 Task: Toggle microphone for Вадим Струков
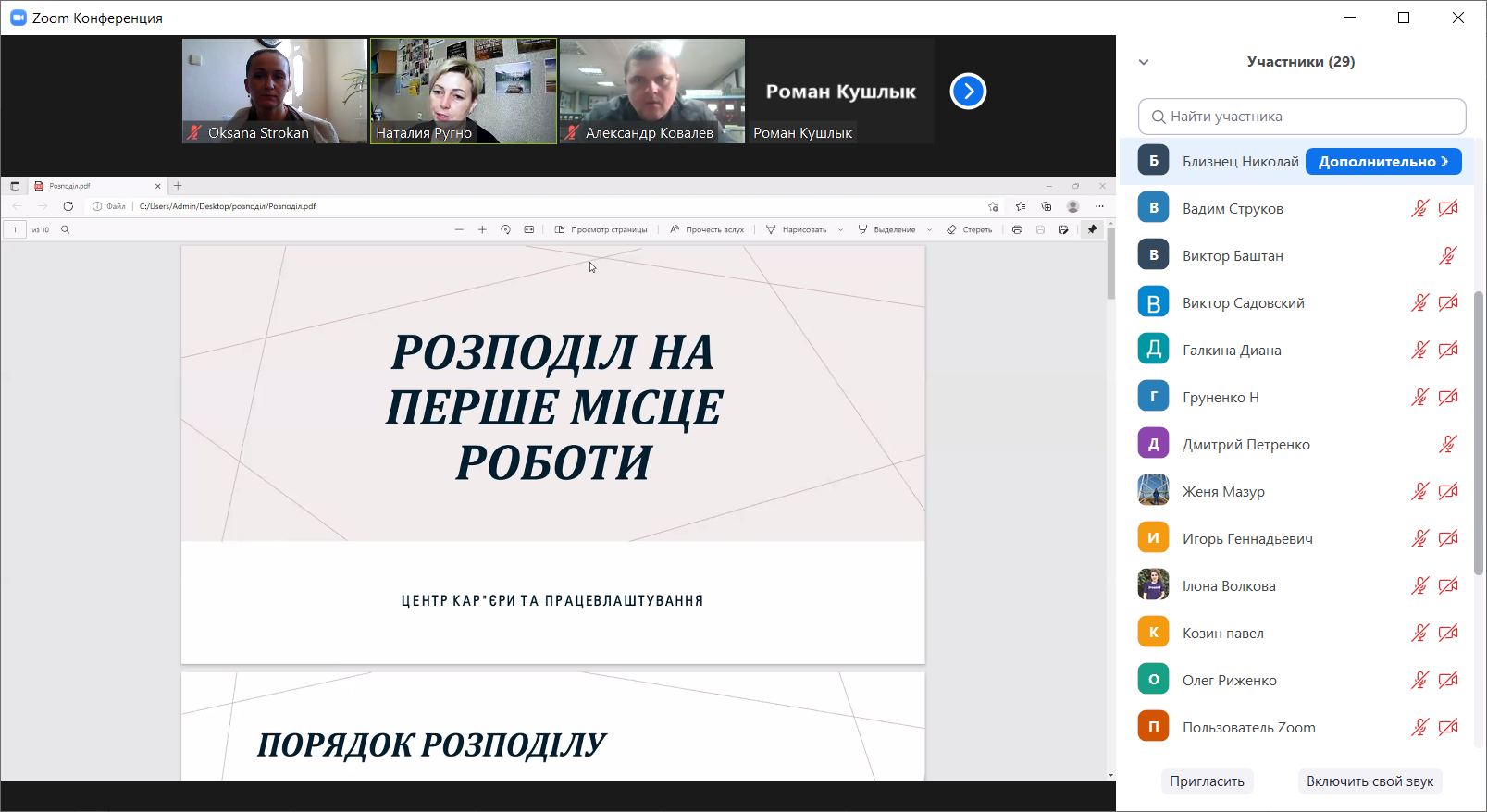tap(1419, 208)
